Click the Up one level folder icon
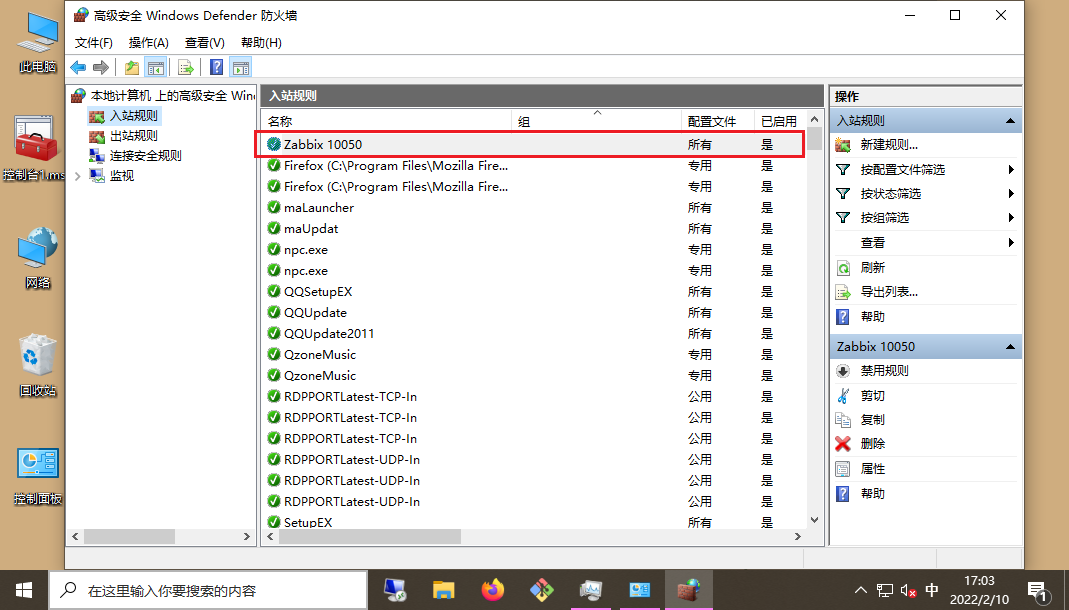 coord(132,67)
